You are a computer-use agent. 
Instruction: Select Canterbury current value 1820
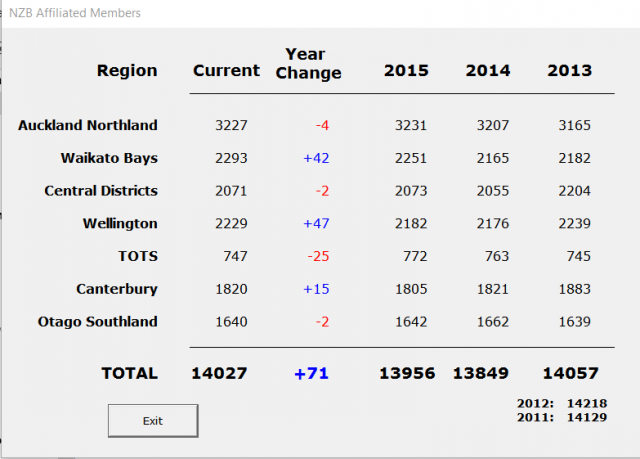point(231,289)
